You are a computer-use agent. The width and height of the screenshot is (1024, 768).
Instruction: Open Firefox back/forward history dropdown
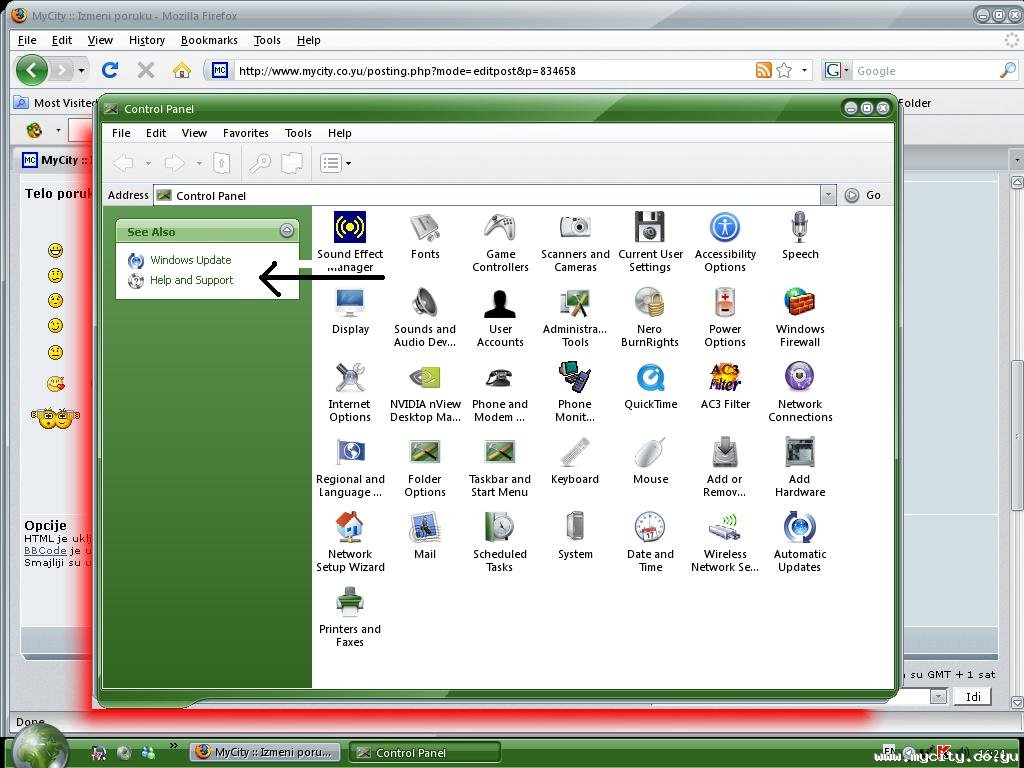coord(82,70)
